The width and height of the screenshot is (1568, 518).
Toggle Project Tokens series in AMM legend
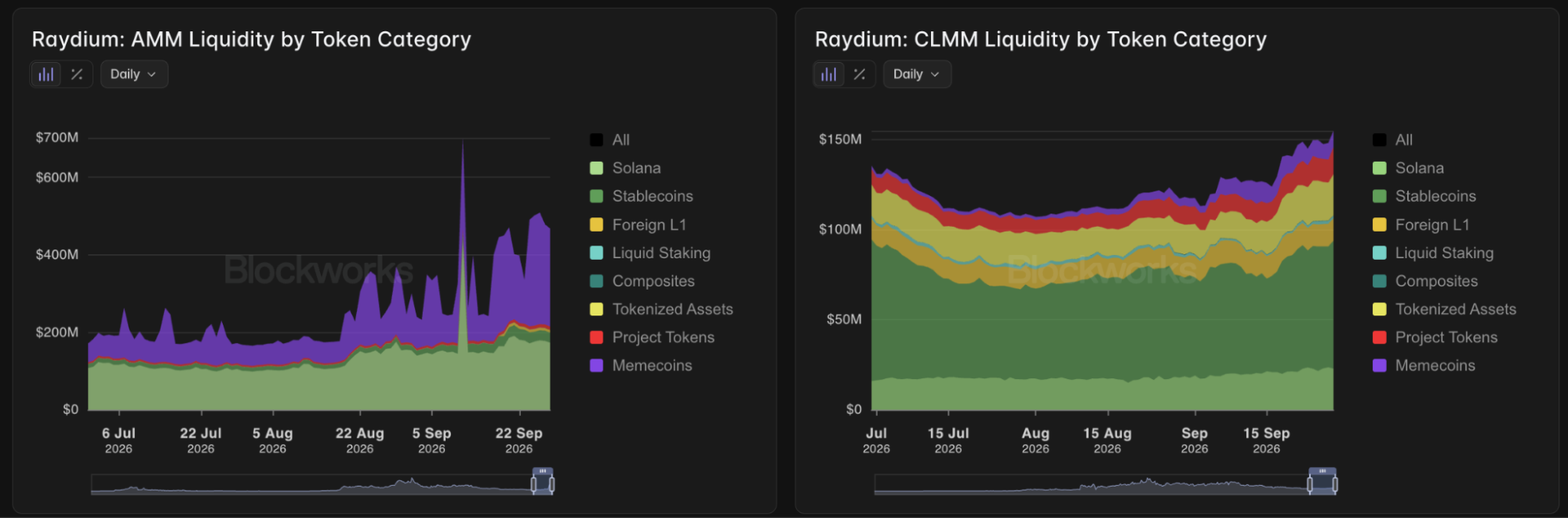coord(653,337)
